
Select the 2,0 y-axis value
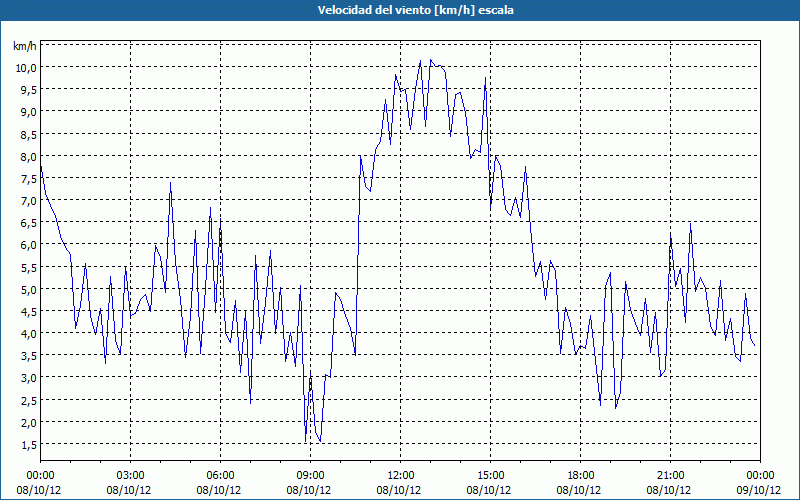pyautogui.click(x=27, y=422)
